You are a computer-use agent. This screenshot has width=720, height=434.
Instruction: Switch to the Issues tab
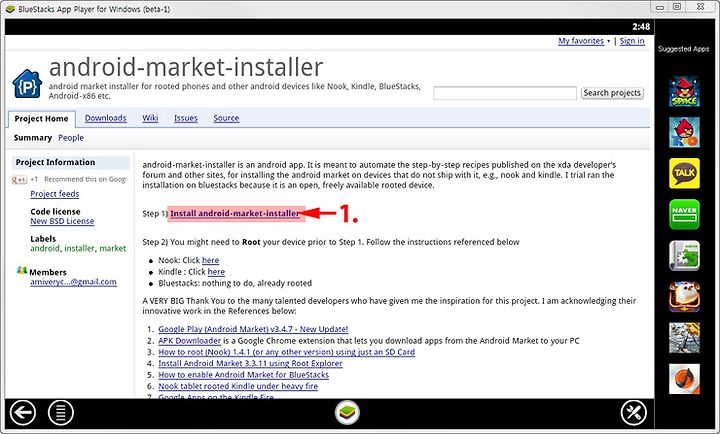point(186,118)
